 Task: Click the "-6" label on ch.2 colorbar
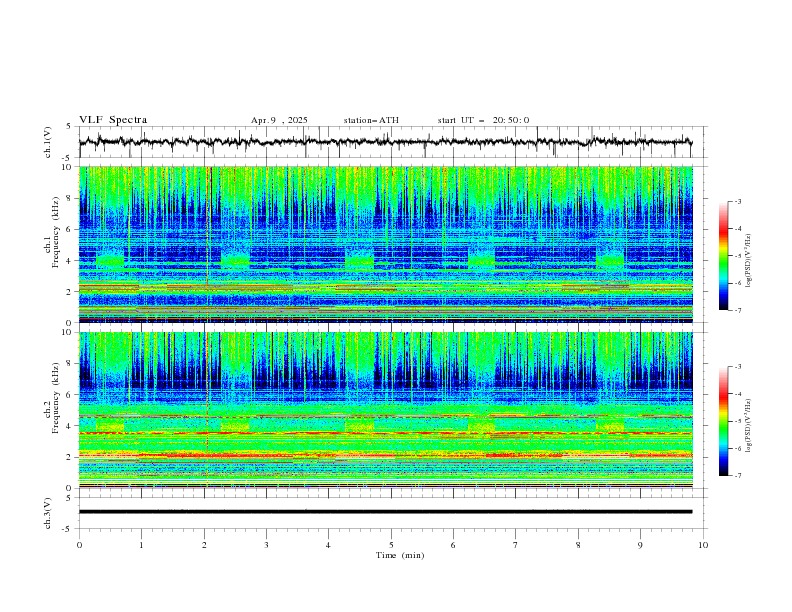pyautogui.click(x=738, y=448)
